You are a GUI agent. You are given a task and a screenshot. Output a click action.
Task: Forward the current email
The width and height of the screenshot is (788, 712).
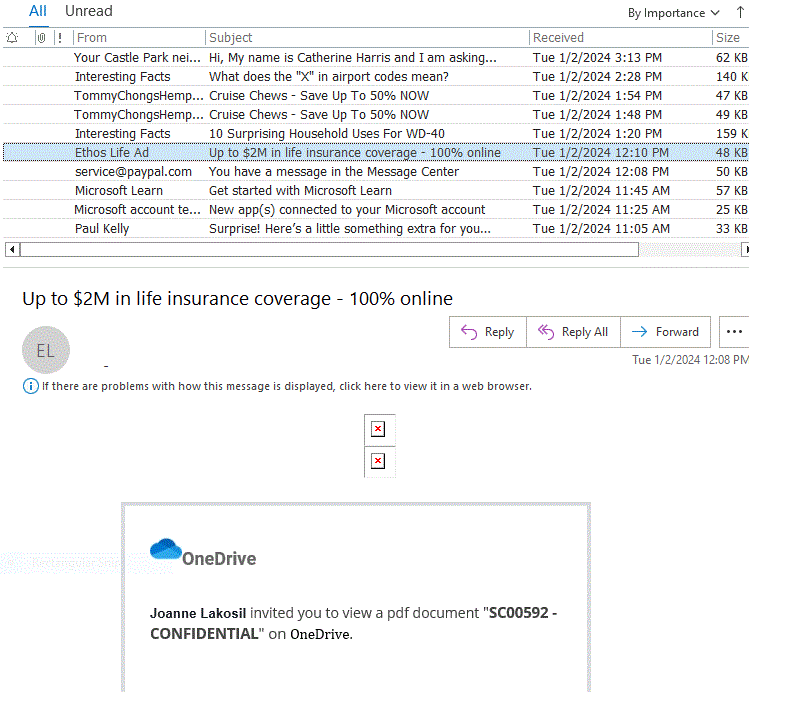point(665,332)
